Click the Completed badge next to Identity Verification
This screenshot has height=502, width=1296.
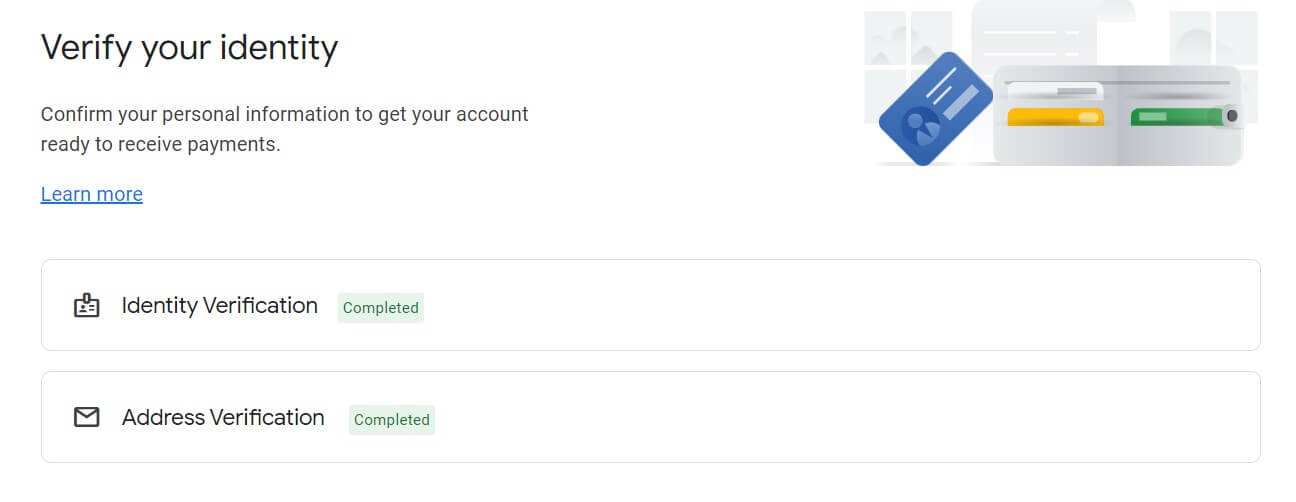[x=381, y=308]
